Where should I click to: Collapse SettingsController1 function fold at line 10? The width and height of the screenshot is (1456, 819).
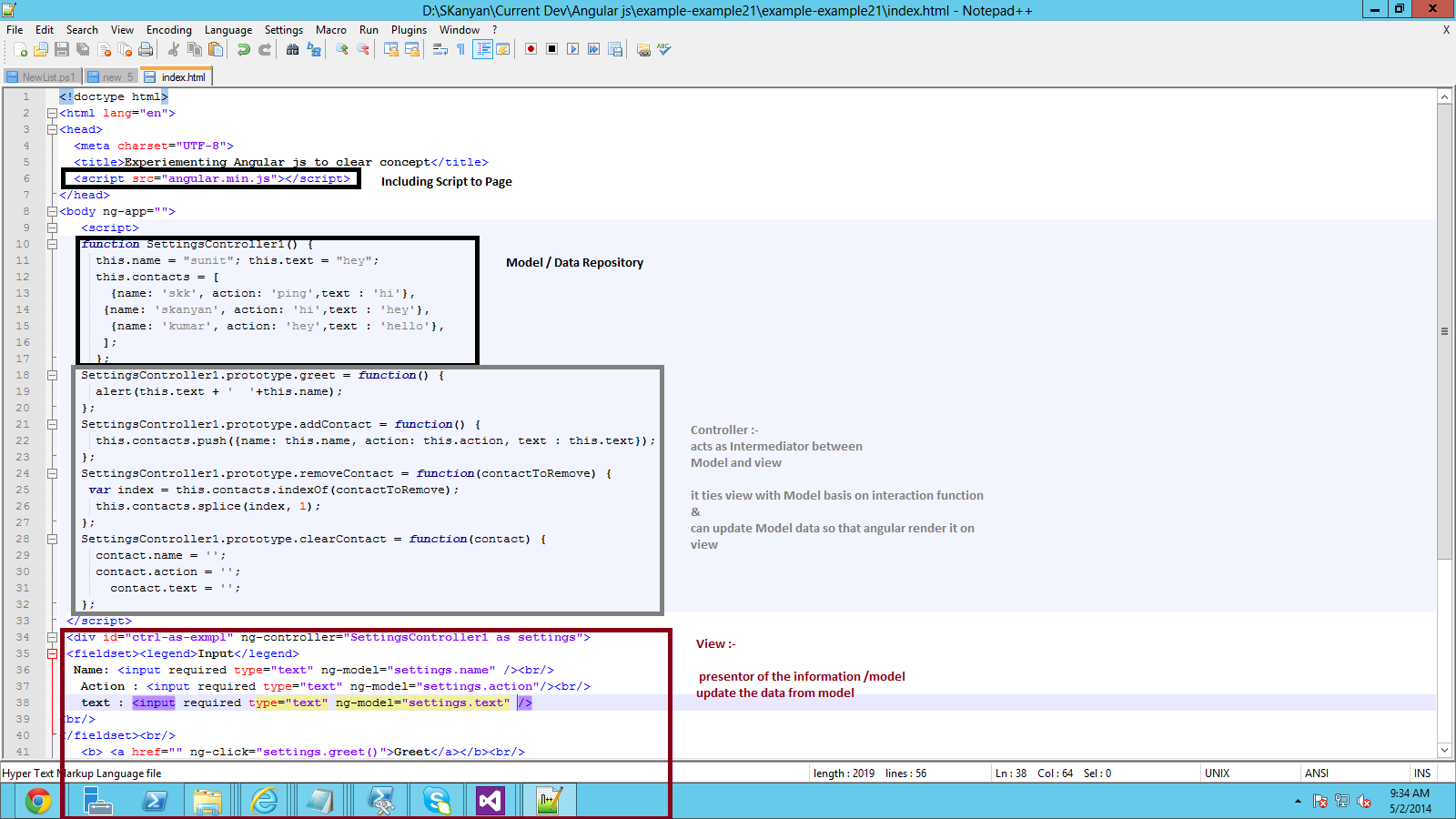click(52, 245)
